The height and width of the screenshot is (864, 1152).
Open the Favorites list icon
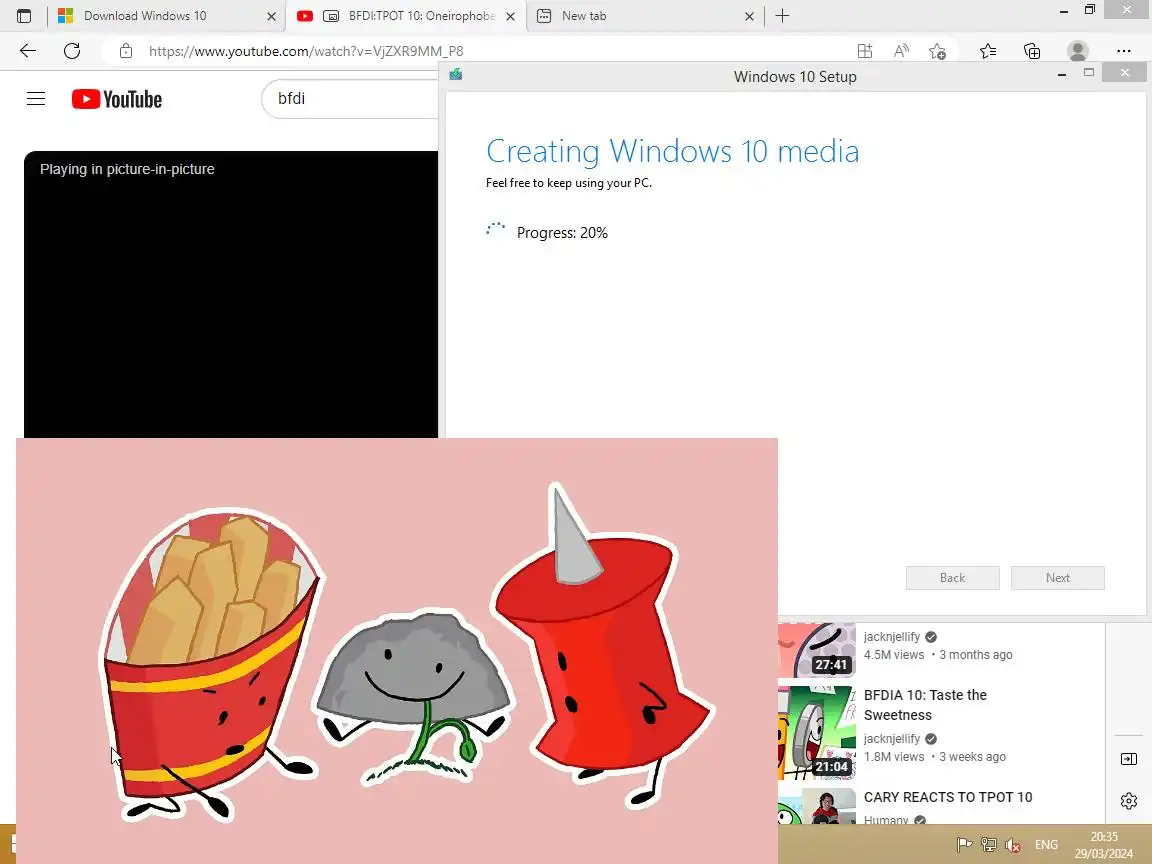[x=988, y=51]
